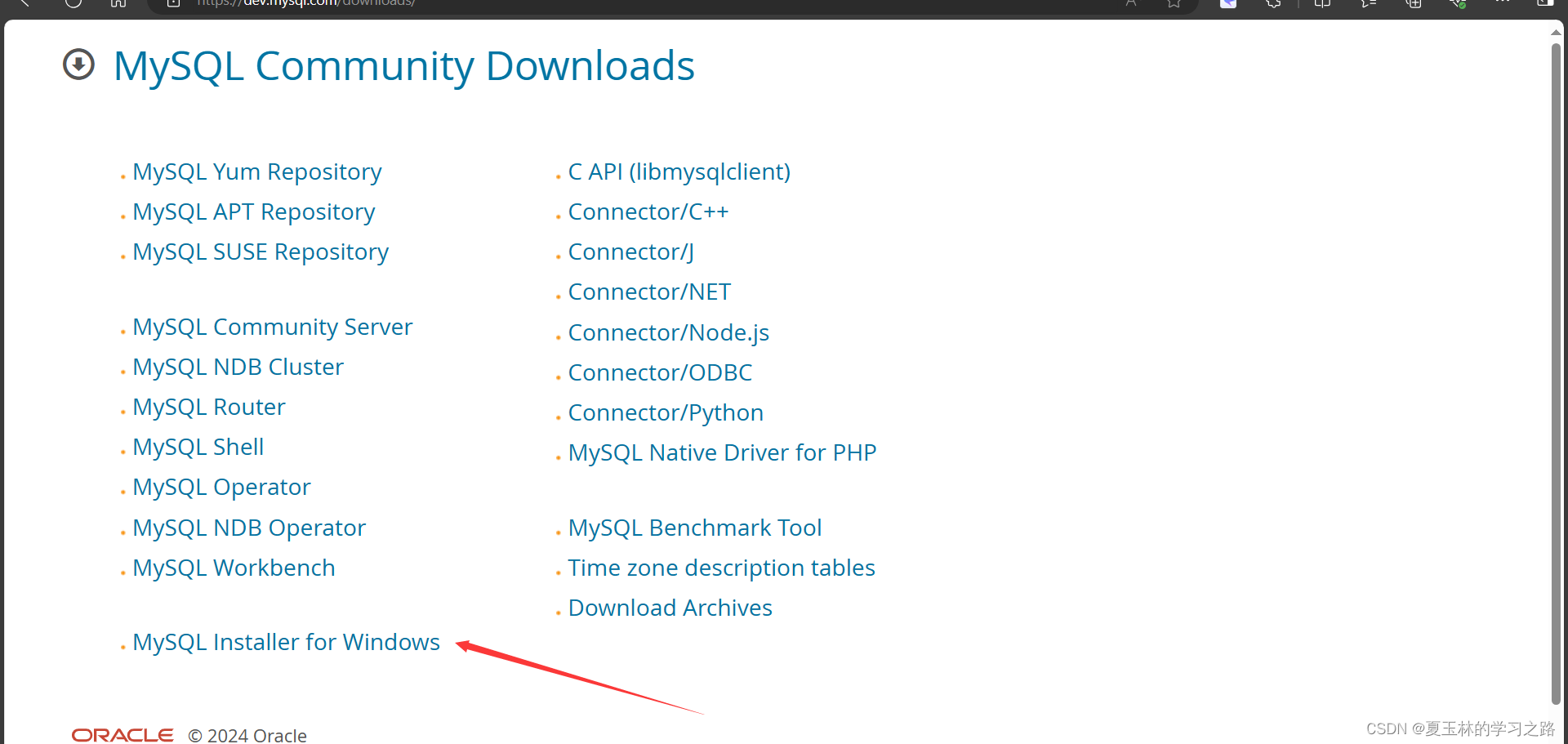Open MySQL Native Driver for PHP link
Image resolution: width=1568 pixels, height=744 pixels.
click(x=722, y=453)
